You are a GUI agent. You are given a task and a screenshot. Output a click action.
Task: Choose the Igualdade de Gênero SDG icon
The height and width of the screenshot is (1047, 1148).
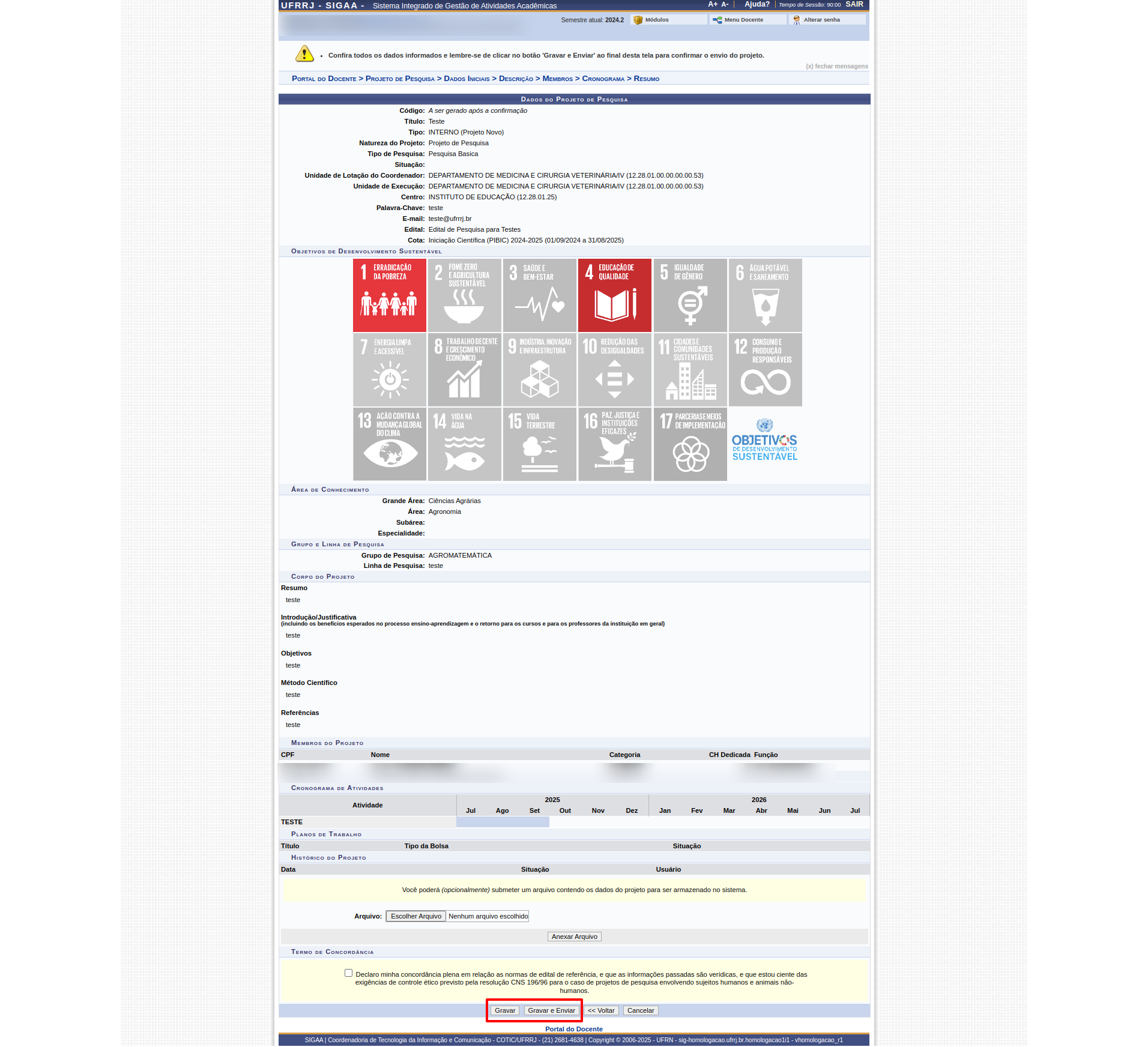pyautogui.click(x=690, y=295)
